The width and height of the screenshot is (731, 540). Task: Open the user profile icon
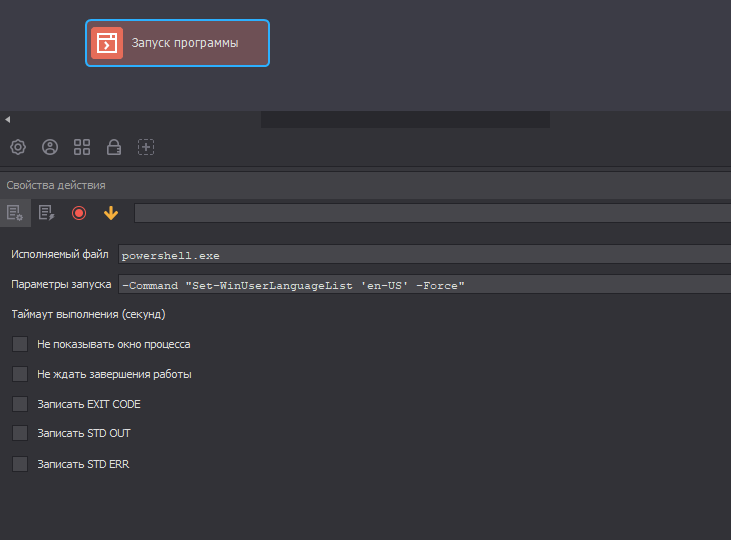[50, 147]
